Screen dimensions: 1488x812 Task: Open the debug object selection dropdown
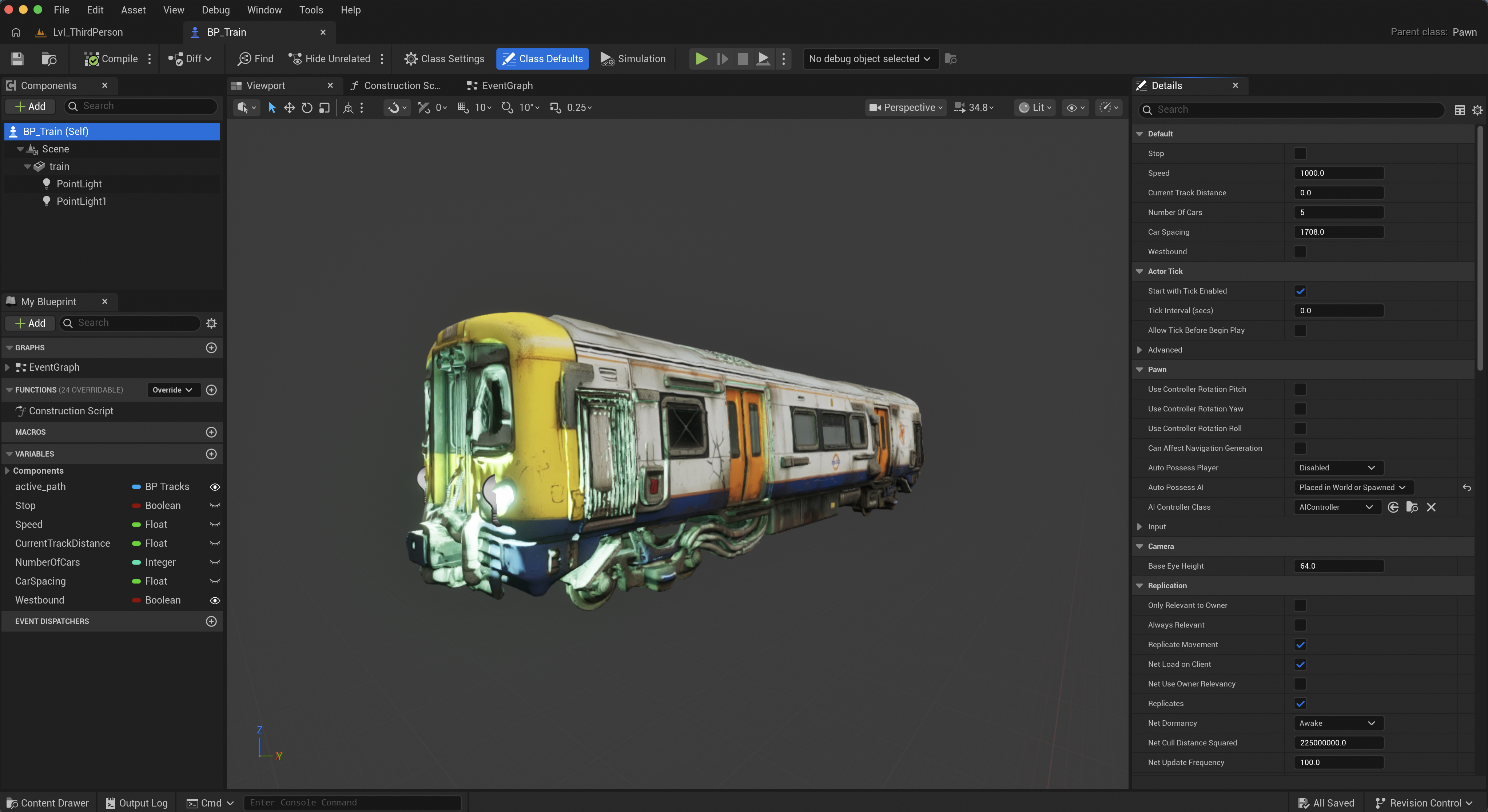[x=870, y=58]
